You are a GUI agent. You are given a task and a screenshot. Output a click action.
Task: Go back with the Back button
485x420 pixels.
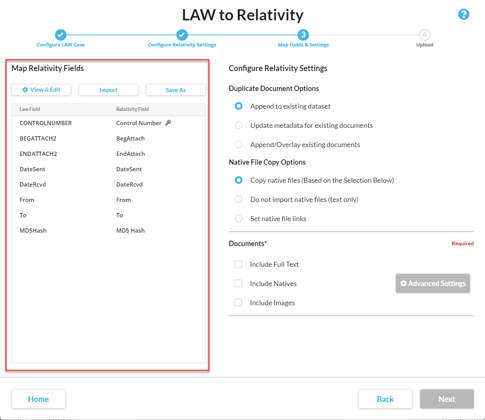coord(385,399)
